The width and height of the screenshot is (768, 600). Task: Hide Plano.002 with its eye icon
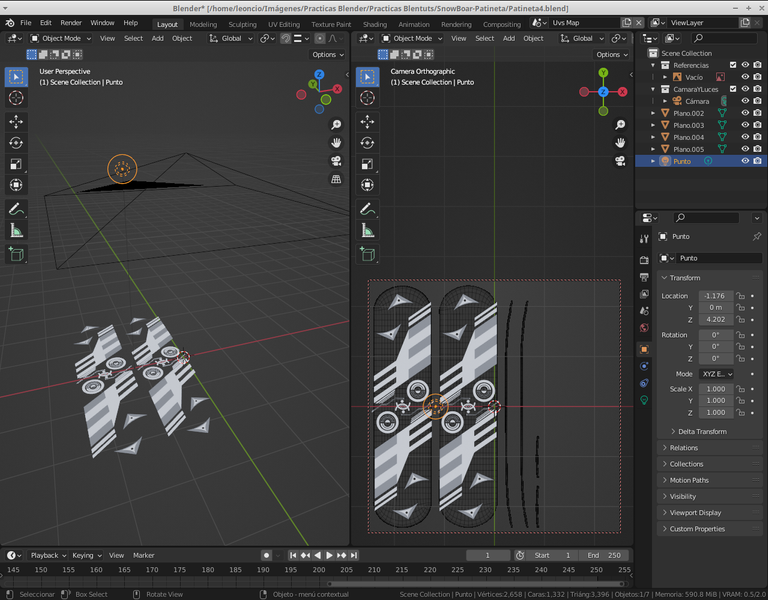[745, 113]
